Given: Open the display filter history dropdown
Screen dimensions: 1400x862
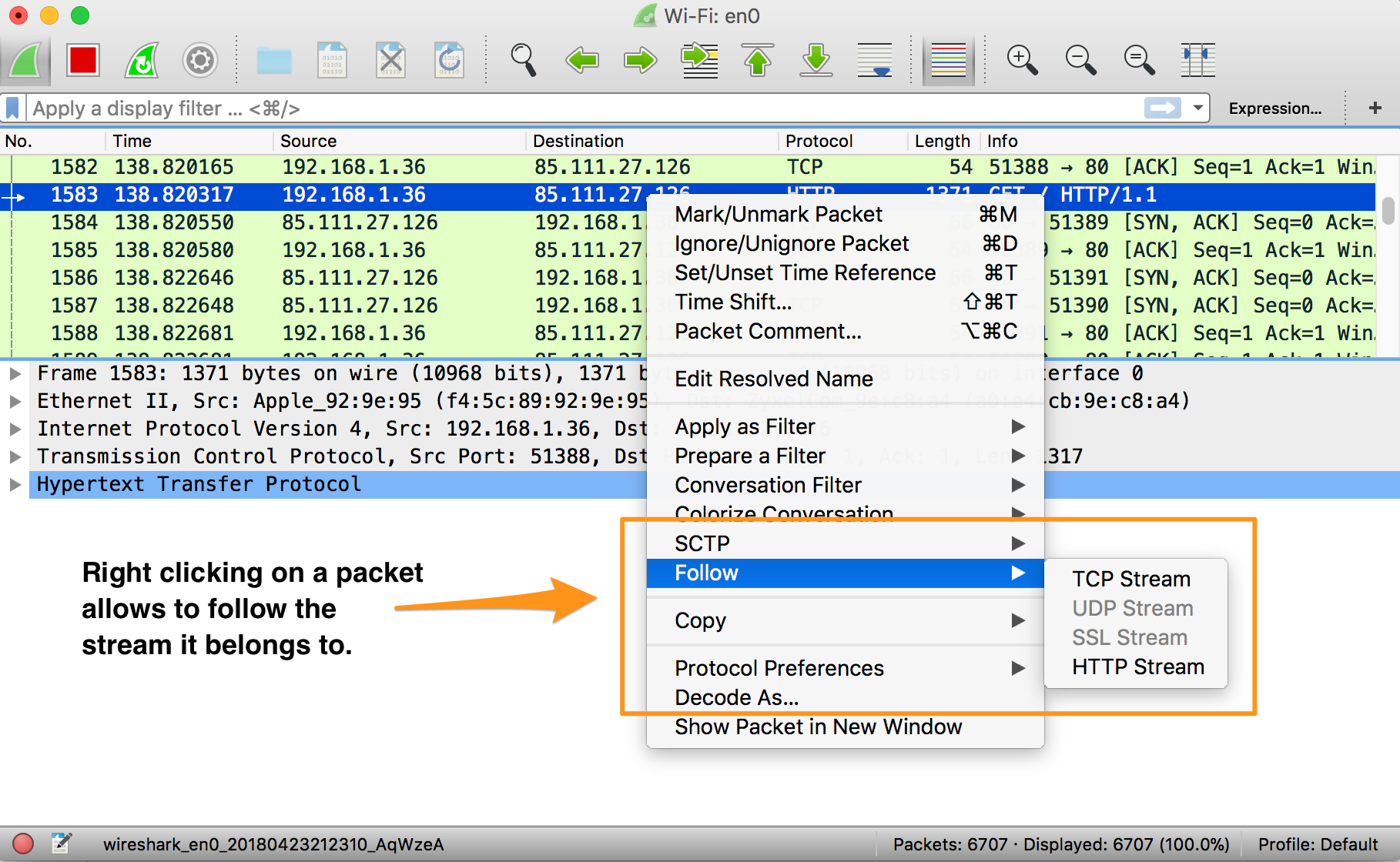Looking at the screenshot, I should (1197, 108).
